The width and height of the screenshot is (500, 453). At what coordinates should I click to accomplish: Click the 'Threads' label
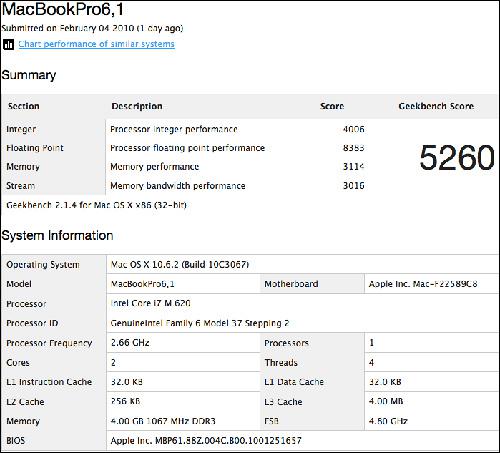tap(281, 362)
